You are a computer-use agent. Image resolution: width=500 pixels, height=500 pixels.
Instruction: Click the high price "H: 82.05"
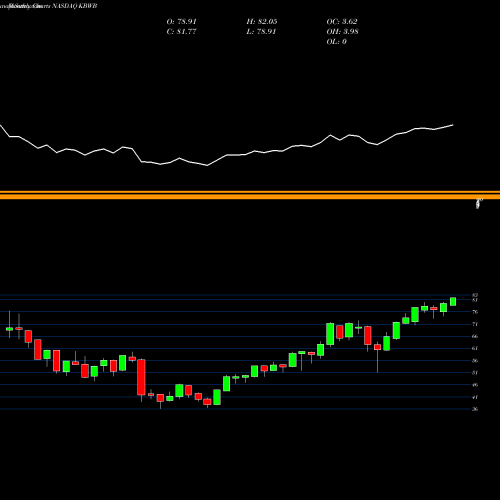[x=262, y=22]
